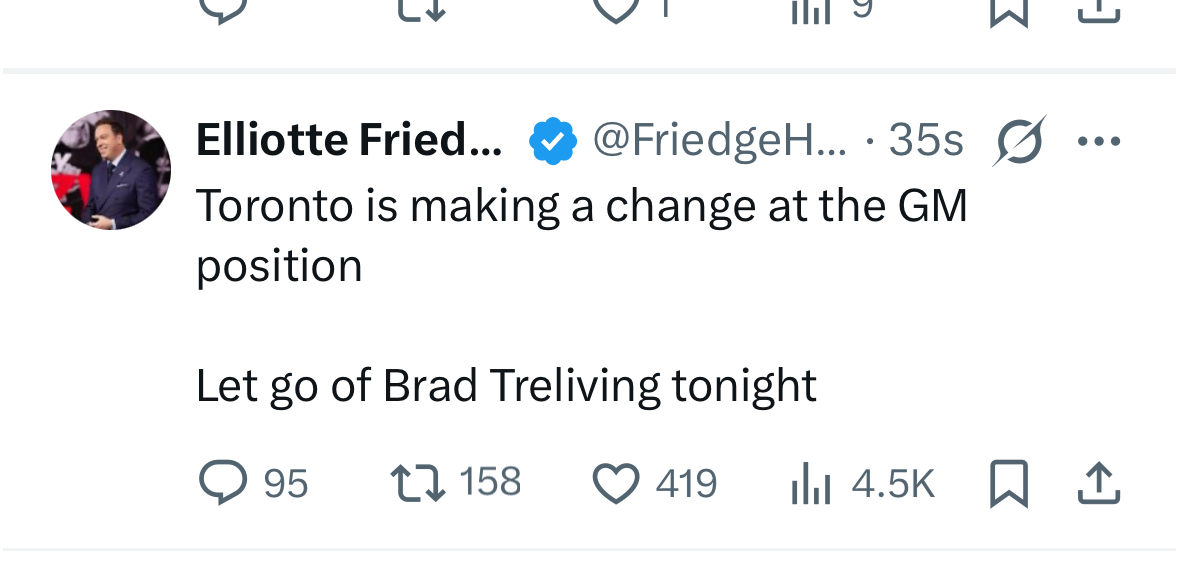Open the tweet via 35s timestamp
The image size is (1179, 575).
click(925, 140)
